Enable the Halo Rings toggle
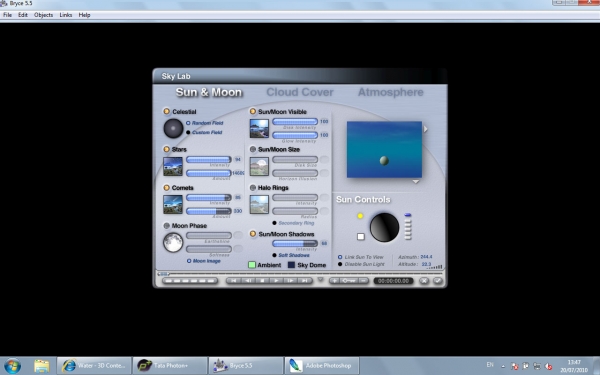Image resolution: width=600 pixels, height=375 pixels. pos(253,188)
